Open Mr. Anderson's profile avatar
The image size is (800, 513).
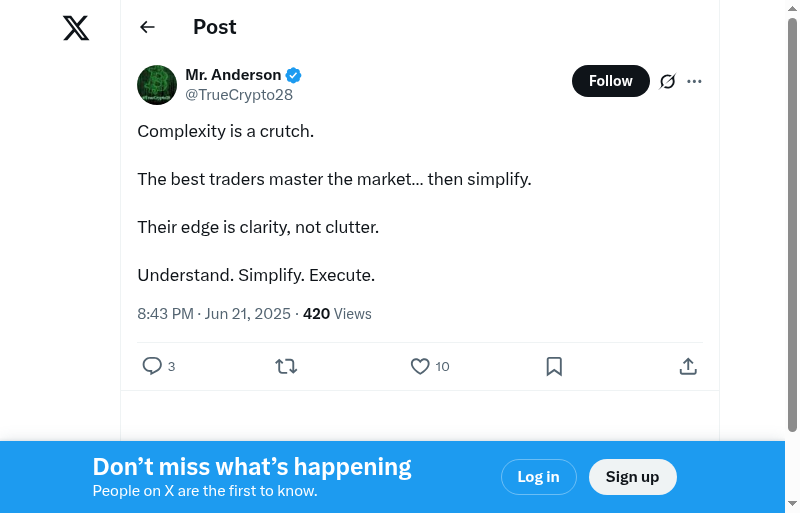click(157, 85)
